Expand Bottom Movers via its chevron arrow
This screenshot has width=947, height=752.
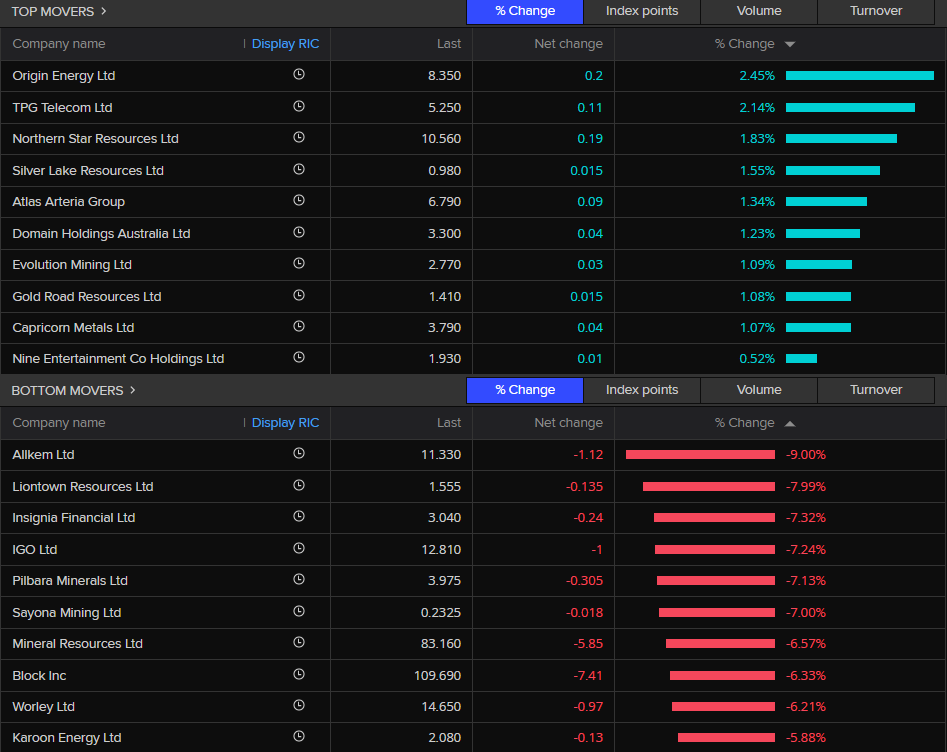click(133, 390)
